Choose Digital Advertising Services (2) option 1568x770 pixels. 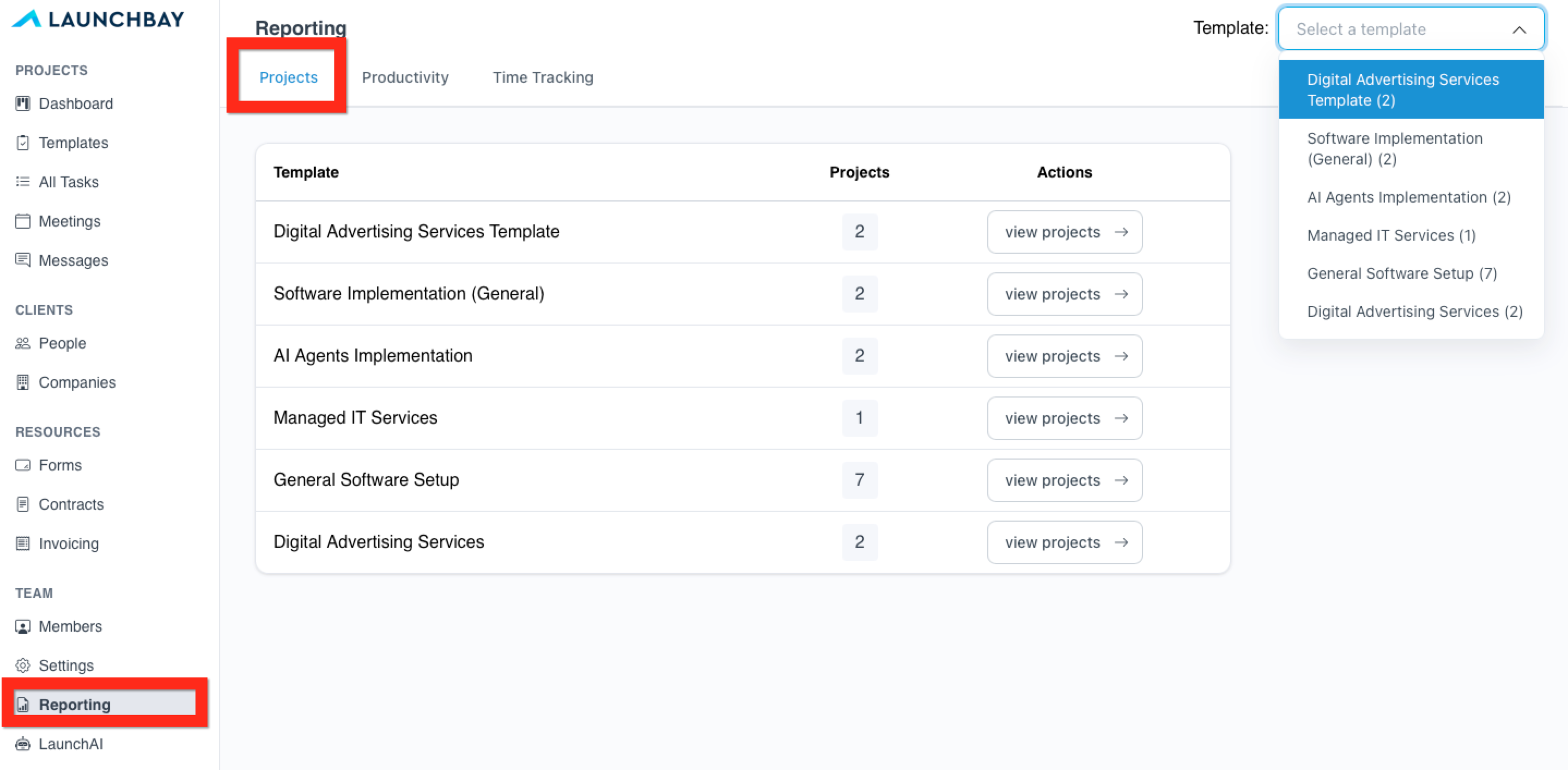1411,312
